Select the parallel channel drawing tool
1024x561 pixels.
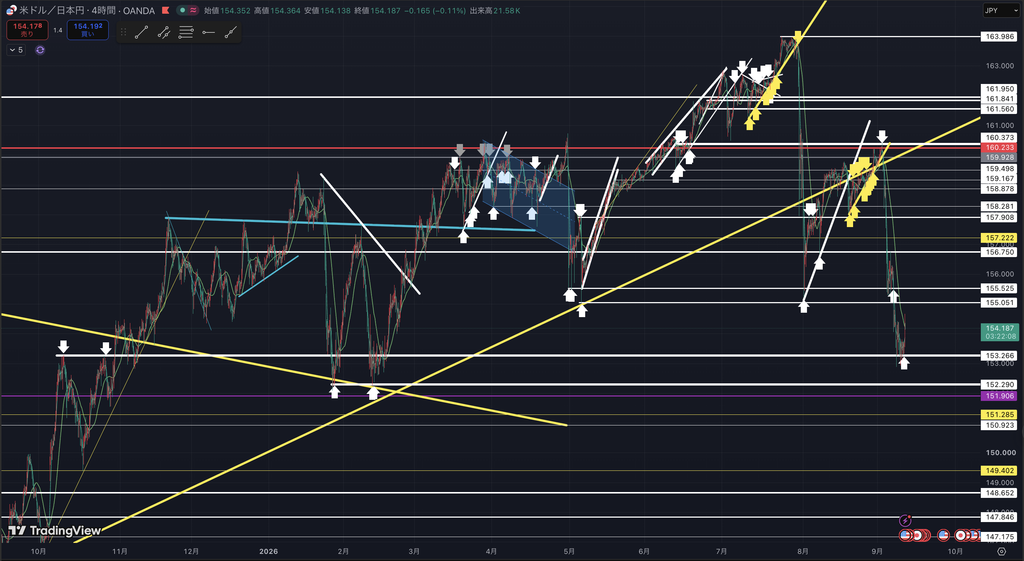point(164,31)
